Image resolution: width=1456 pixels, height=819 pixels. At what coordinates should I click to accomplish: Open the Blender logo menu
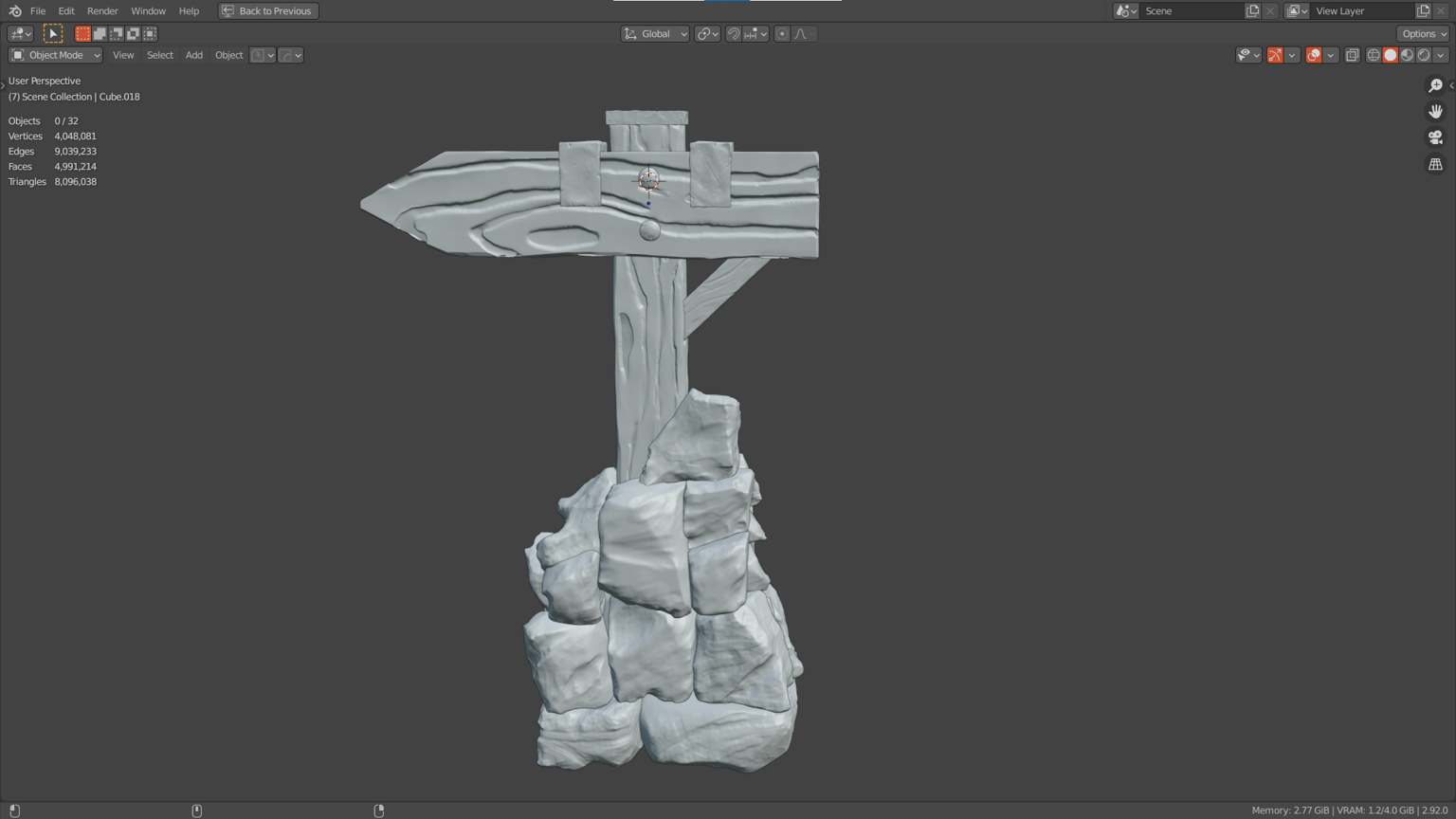[x=14, y=10]
